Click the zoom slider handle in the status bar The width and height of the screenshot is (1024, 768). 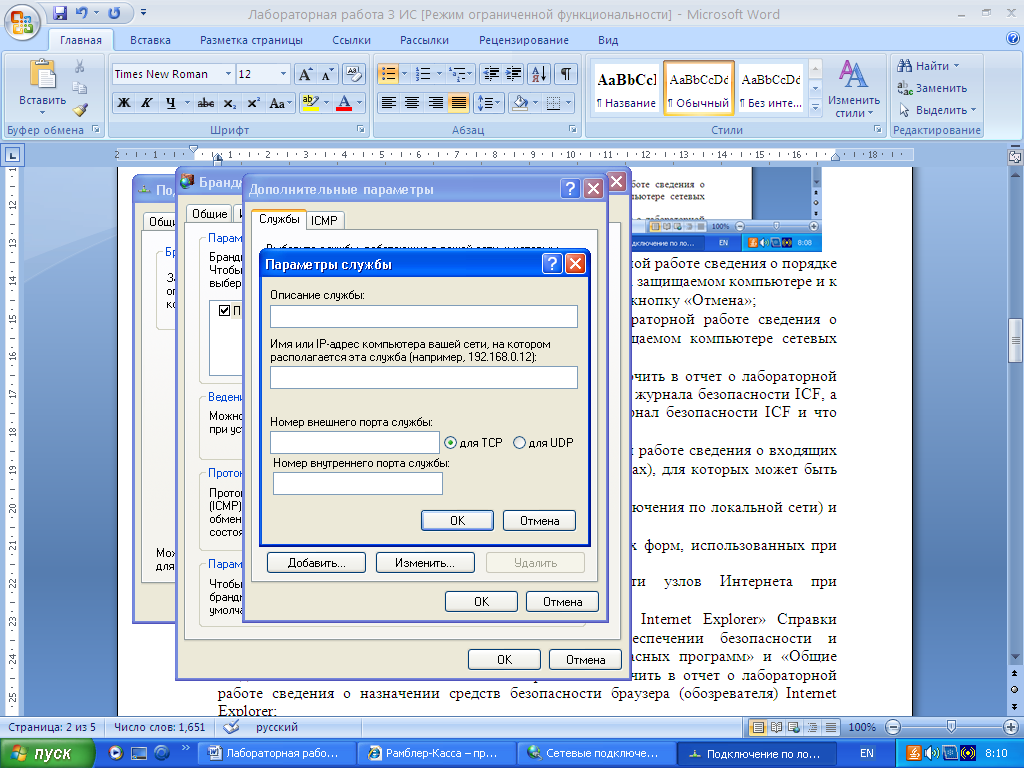[x=951, y=727]
